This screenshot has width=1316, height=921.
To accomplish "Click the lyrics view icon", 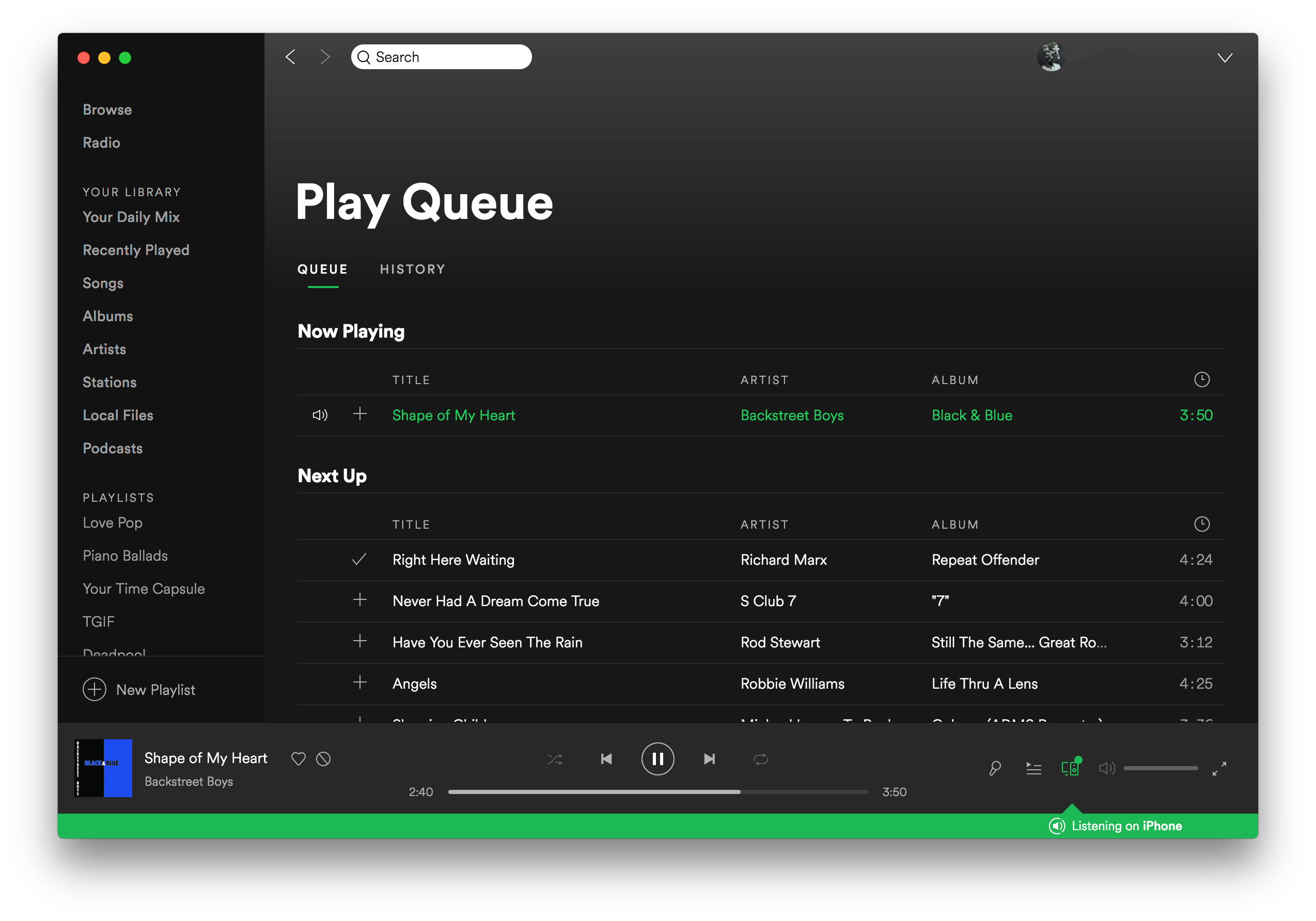I will pos(995,768).
